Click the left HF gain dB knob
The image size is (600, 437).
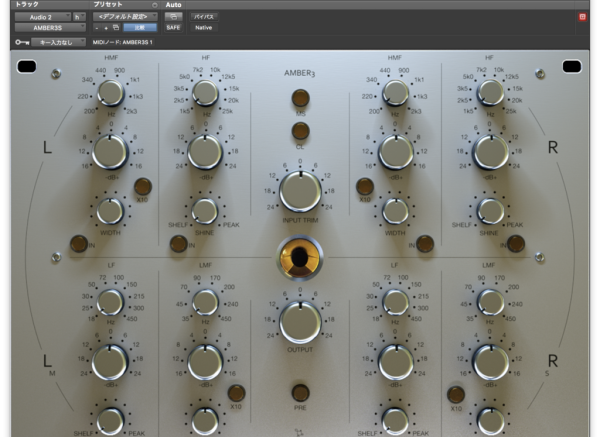(205, 152)
